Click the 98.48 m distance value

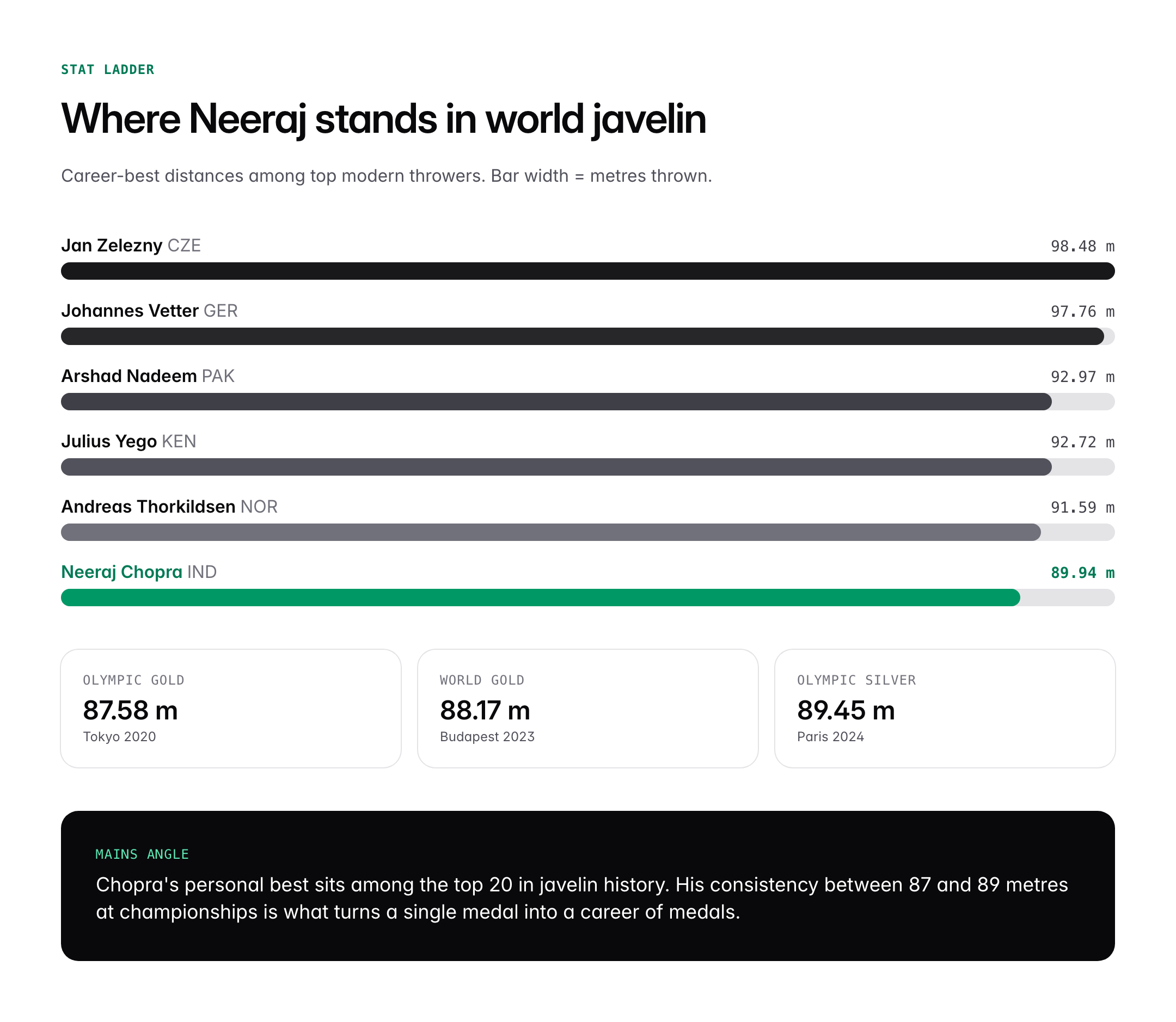pos(1082,247)
